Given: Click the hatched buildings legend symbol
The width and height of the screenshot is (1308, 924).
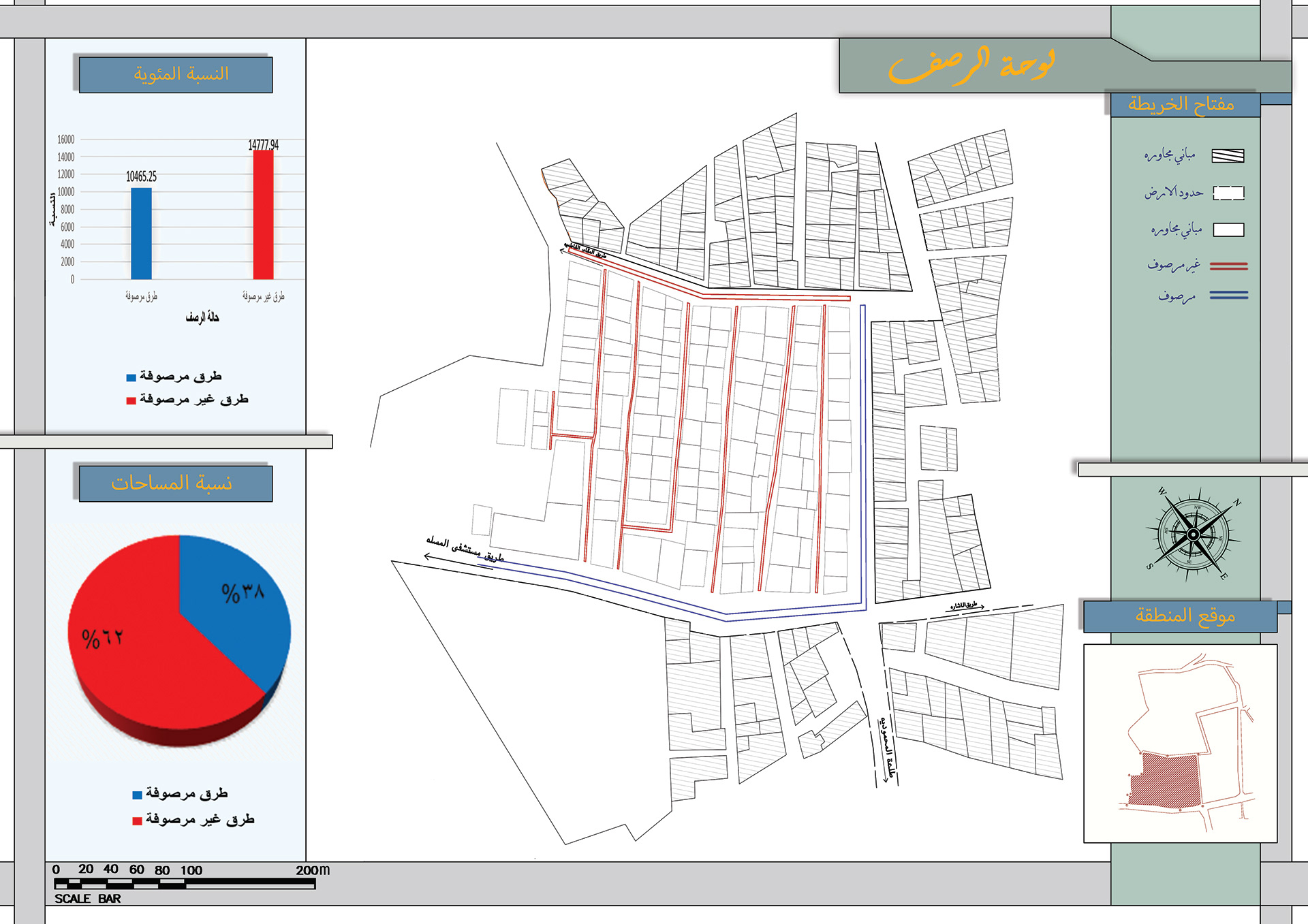Looking at the screenshot, I should pos(1228,156).
